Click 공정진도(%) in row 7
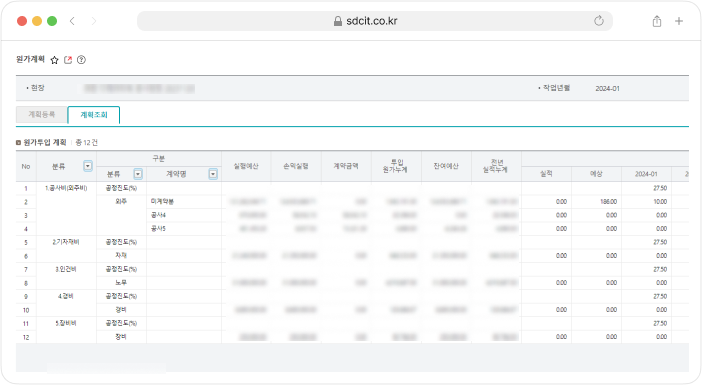 tap(121, 269)
